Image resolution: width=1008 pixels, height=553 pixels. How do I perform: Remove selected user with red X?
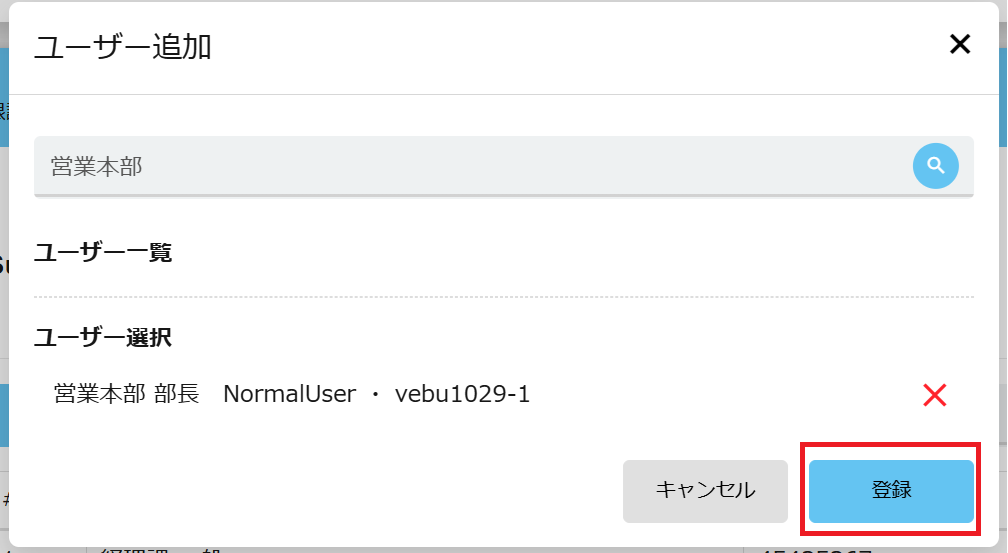[934, 395]
